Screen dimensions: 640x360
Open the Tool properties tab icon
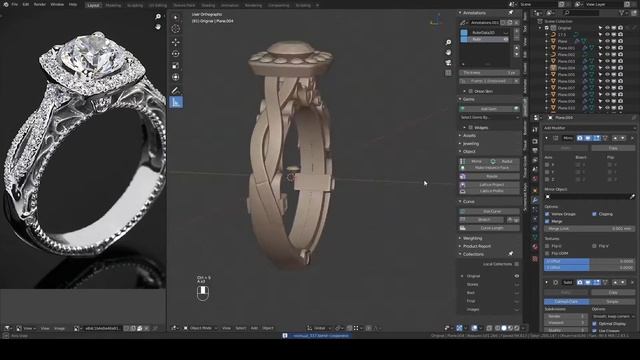point(535,130)
